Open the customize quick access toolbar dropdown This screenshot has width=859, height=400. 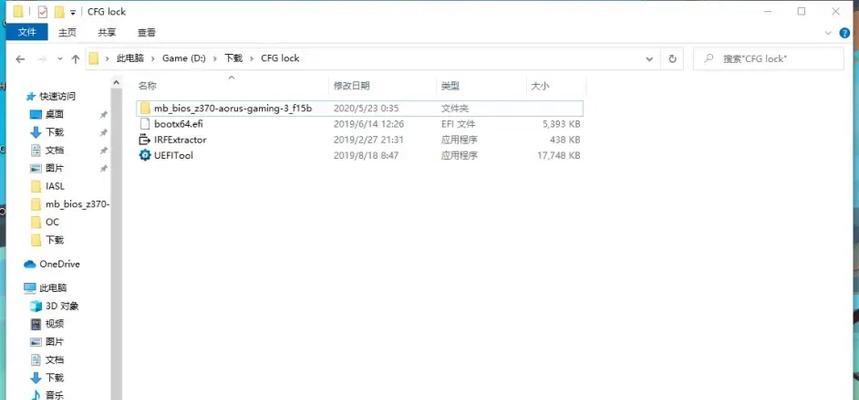click(73, 12)
